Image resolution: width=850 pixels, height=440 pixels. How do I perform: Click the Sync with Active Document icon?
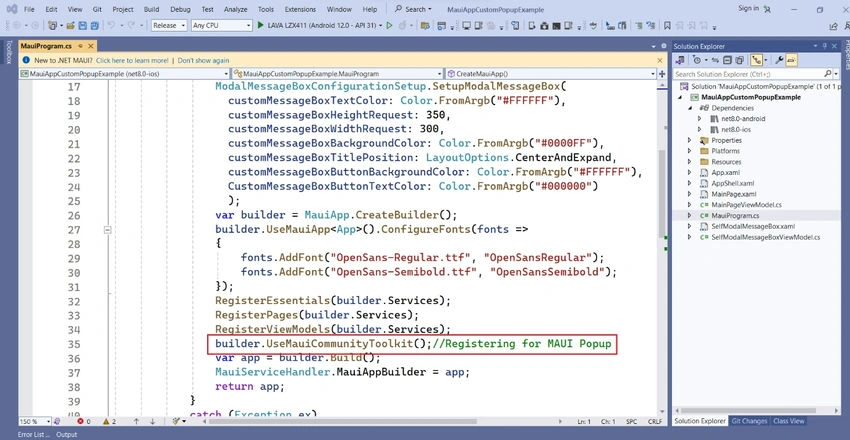(x=715, y=61)
